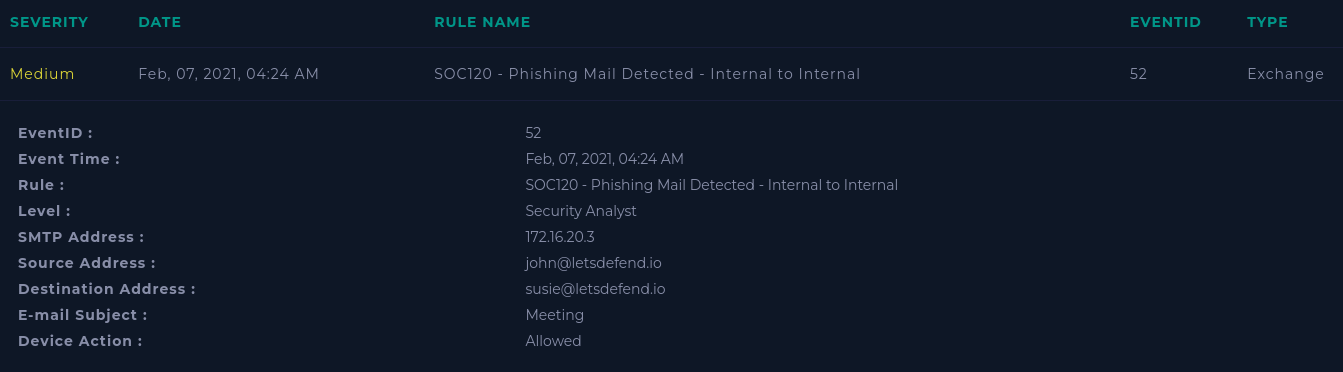1343x372 pixels.
Task: Click the Device Action value Allowed
Action: 553,341
